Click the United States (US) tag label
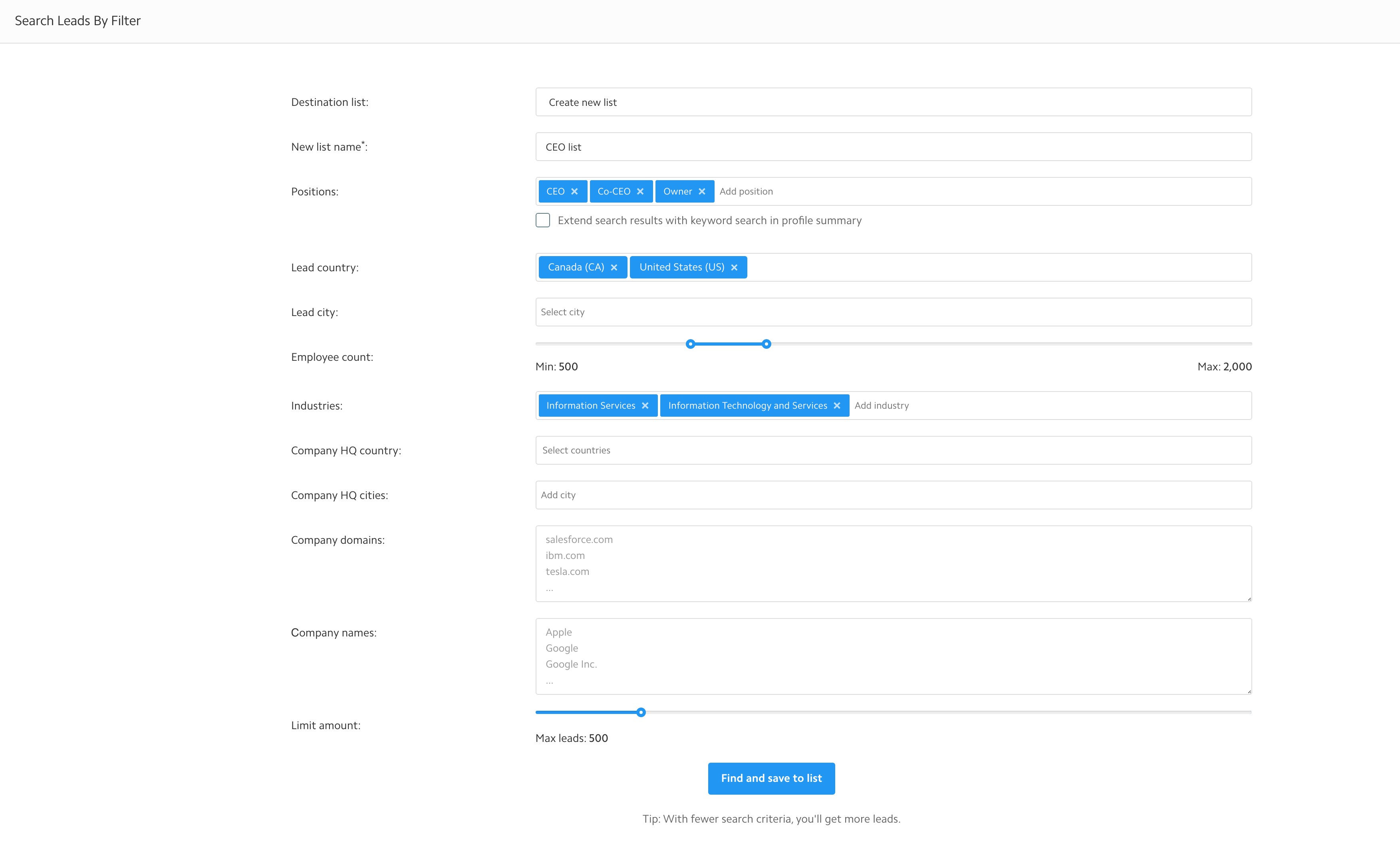 click(682, 268)
